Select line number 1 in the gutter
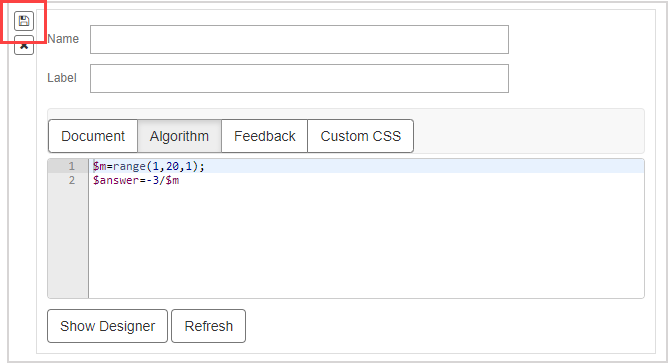This screenshot has width=668, height=363. tap(72, 166)
